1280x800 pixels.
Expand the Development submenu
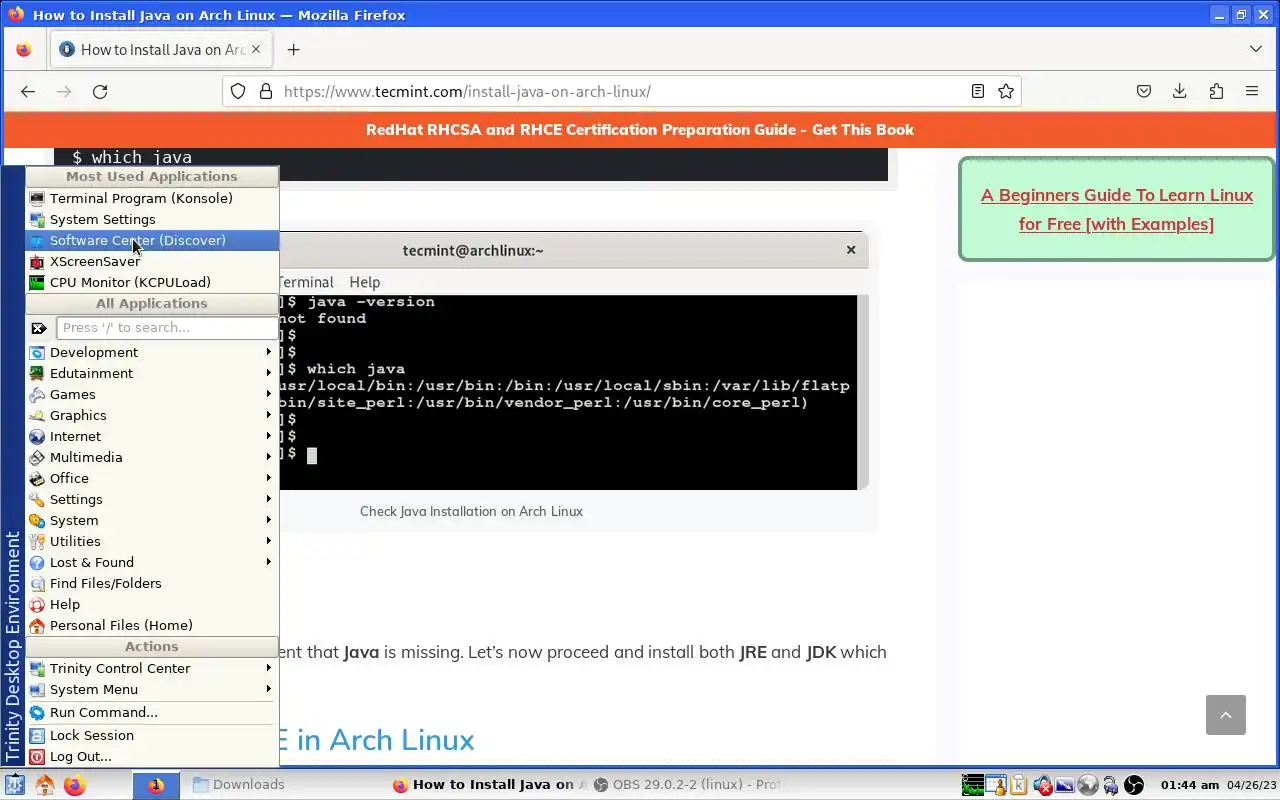[152, 352]
